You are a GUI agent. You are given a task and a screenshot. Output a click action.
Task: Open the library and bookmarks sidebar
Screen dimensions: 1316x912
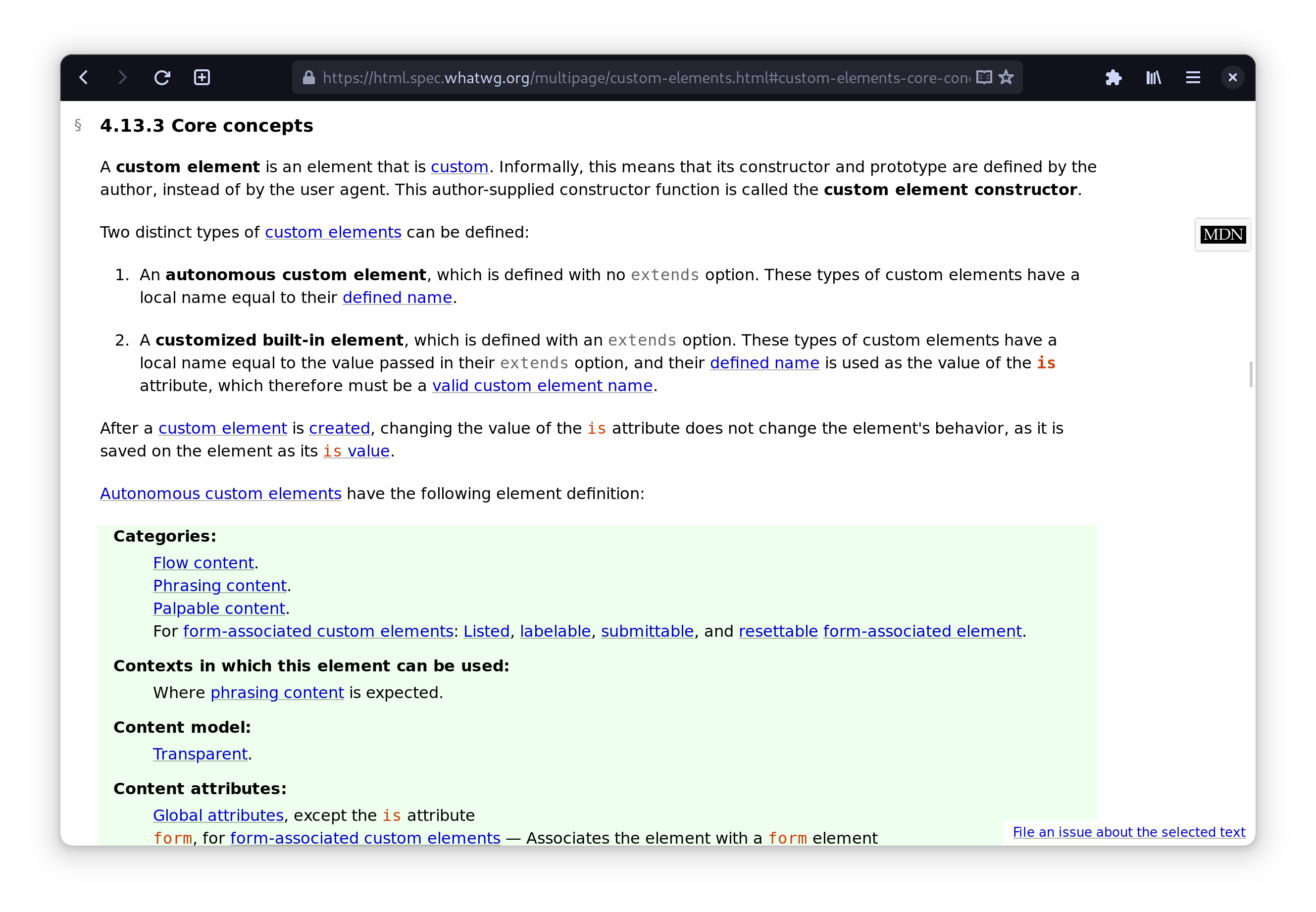[1153, 77]
